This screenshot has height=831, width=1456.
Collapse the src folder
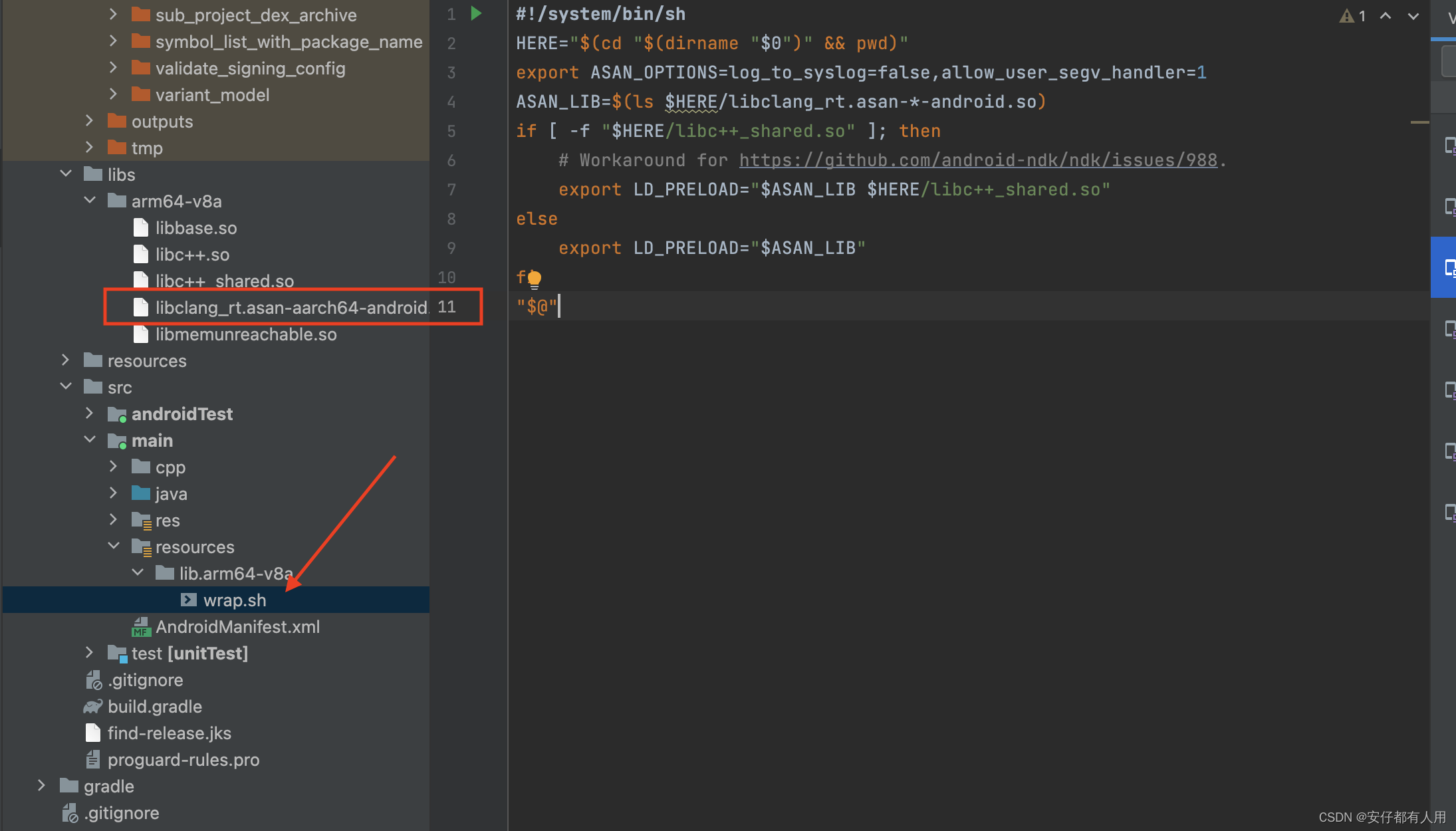coord(65,386)
